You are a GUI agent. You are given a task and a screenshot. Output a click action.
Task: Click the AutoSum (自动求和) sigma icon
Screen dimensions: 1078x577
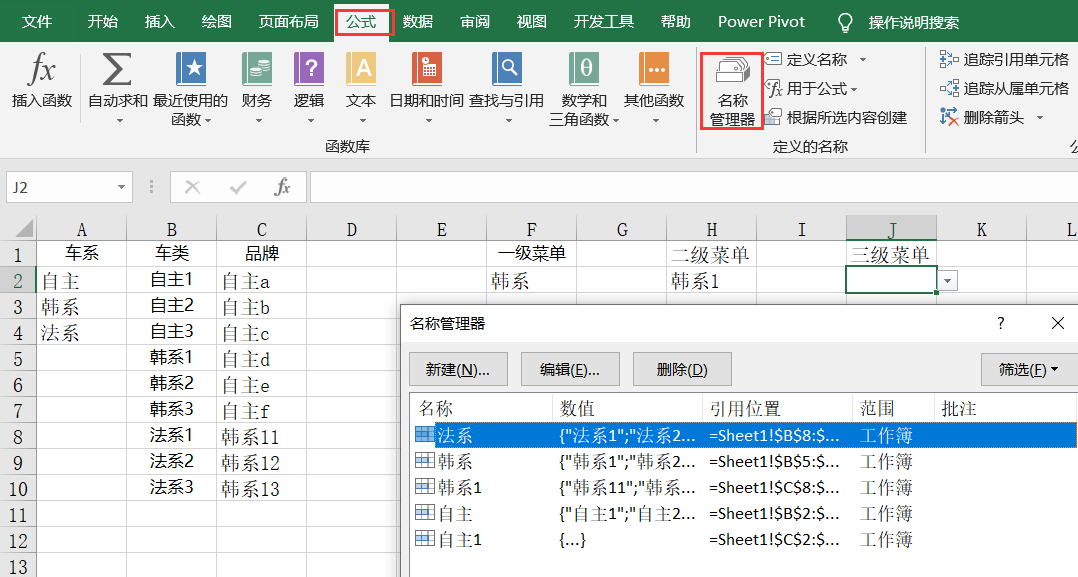(117, 70)
